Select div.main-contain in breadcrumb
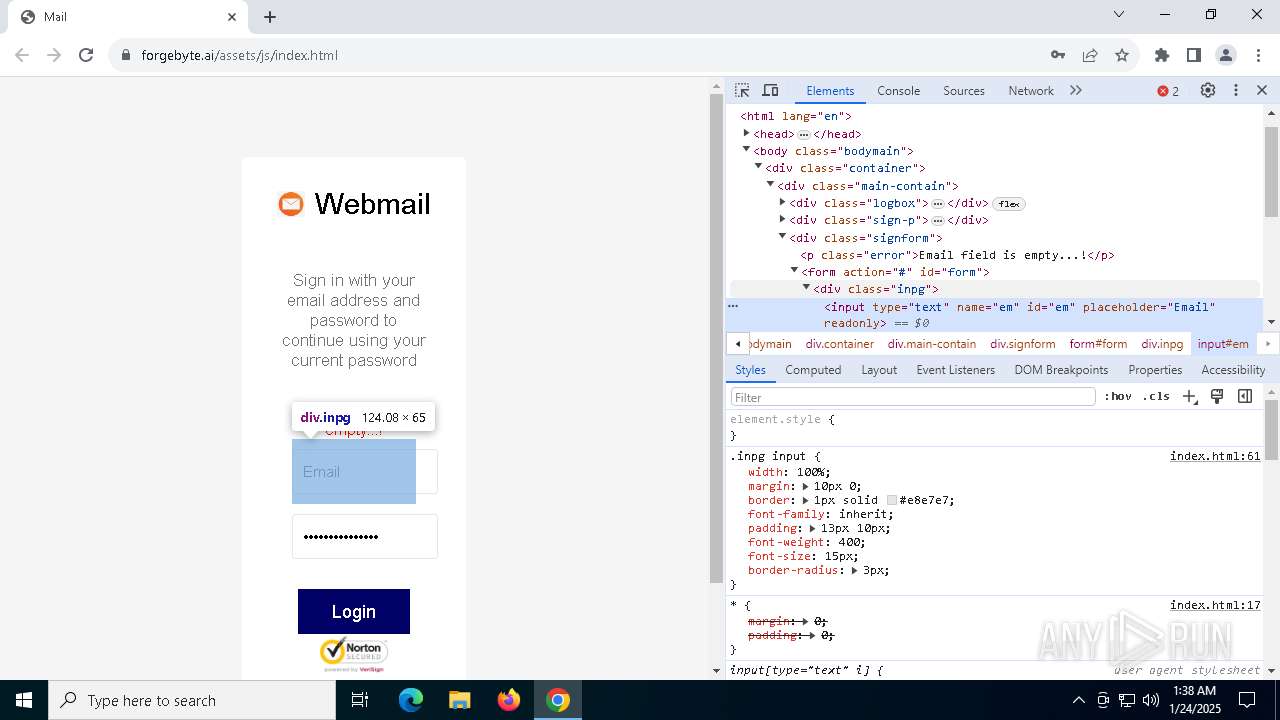This screenshot has width=1280, height=720. (932, 344)
